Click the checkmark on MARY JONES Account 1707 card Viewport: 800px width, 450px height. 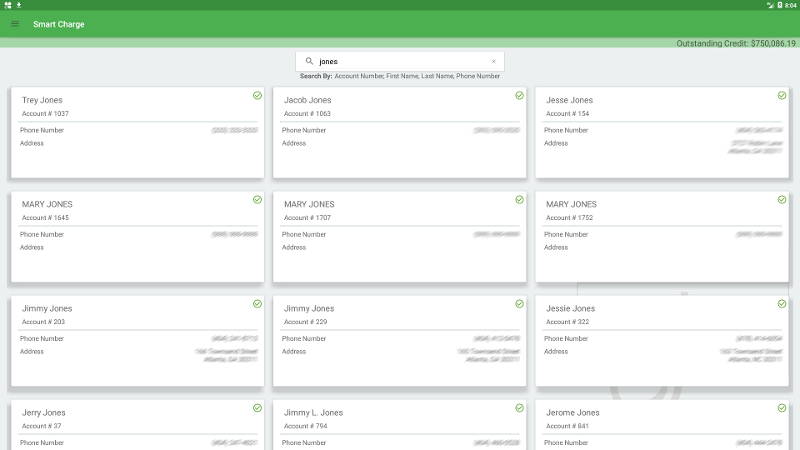[x=519, y=199]
